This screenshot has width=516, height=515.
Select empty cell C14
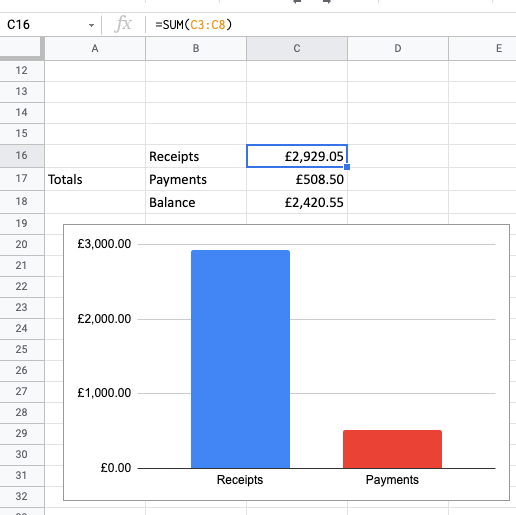pos(297,113)
